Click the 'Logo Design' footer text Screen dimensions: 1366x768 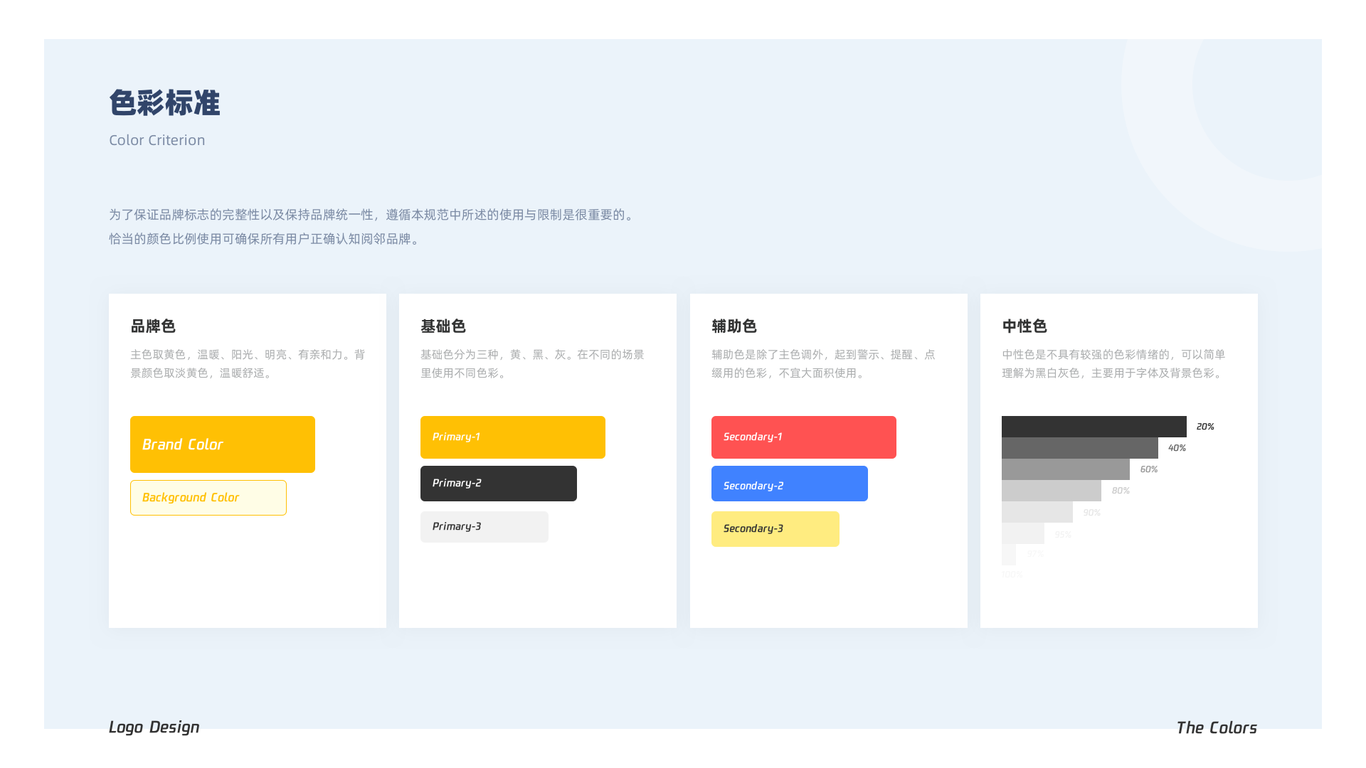[x=154, y=727]
